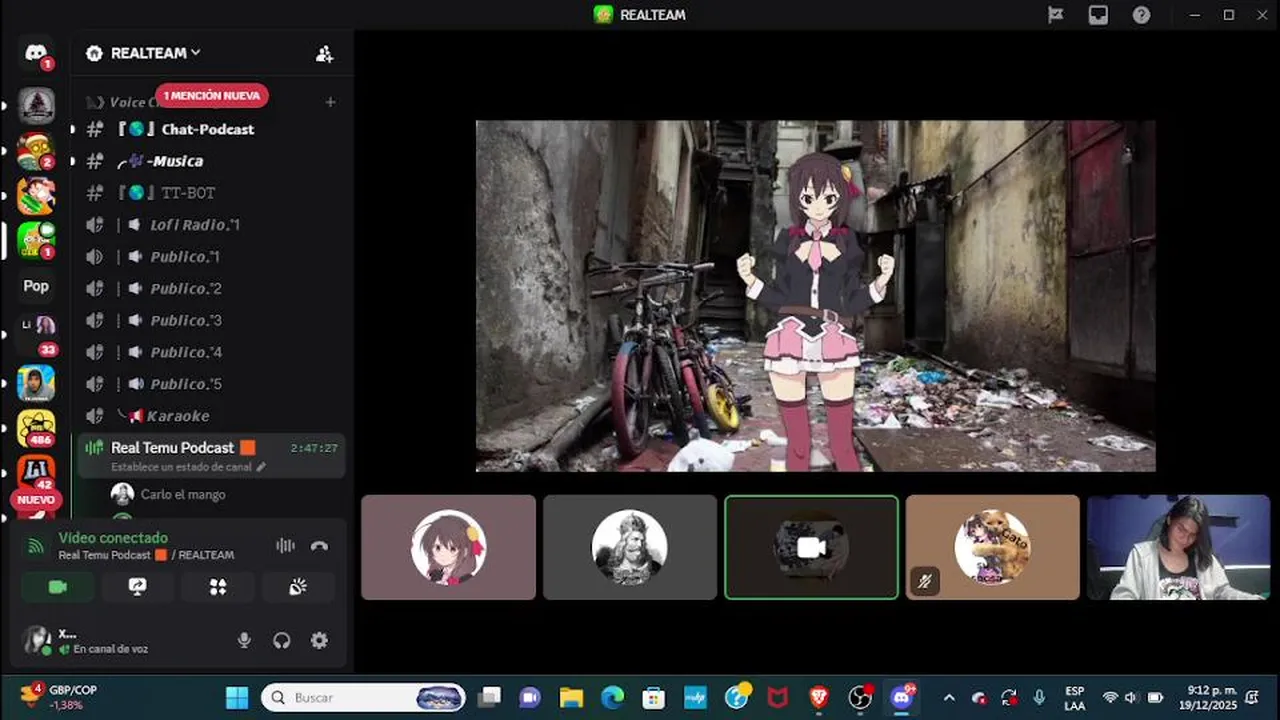Image resolution: width=1280 pixels, height=720 pixels.
Task: Click plus icon to create channel
Action: tap(331, 102)
